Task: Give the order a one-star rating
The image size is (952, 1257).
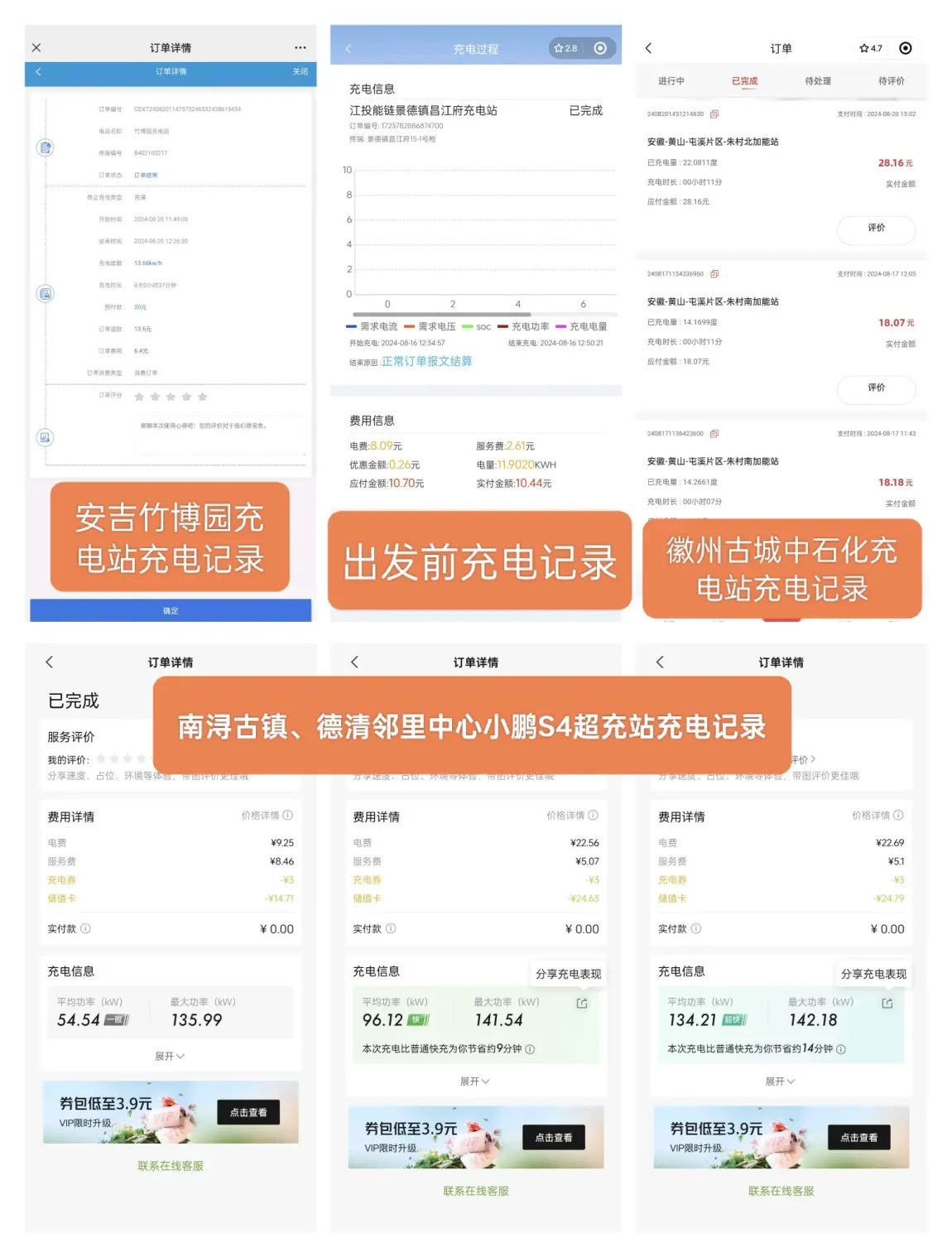Action: (x=139, y=397)
